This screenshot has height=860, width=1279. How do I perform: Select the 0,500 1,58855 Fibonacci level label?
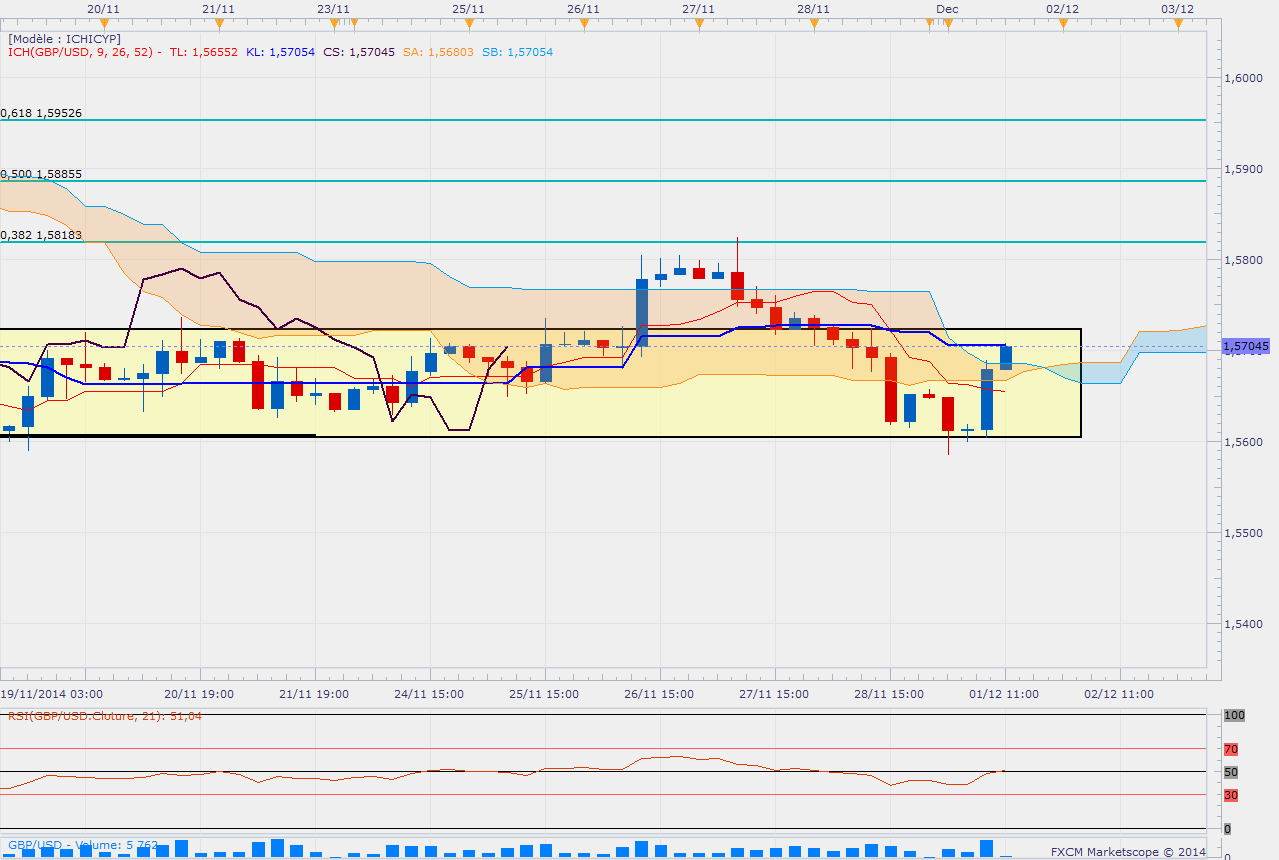point(41,174)
